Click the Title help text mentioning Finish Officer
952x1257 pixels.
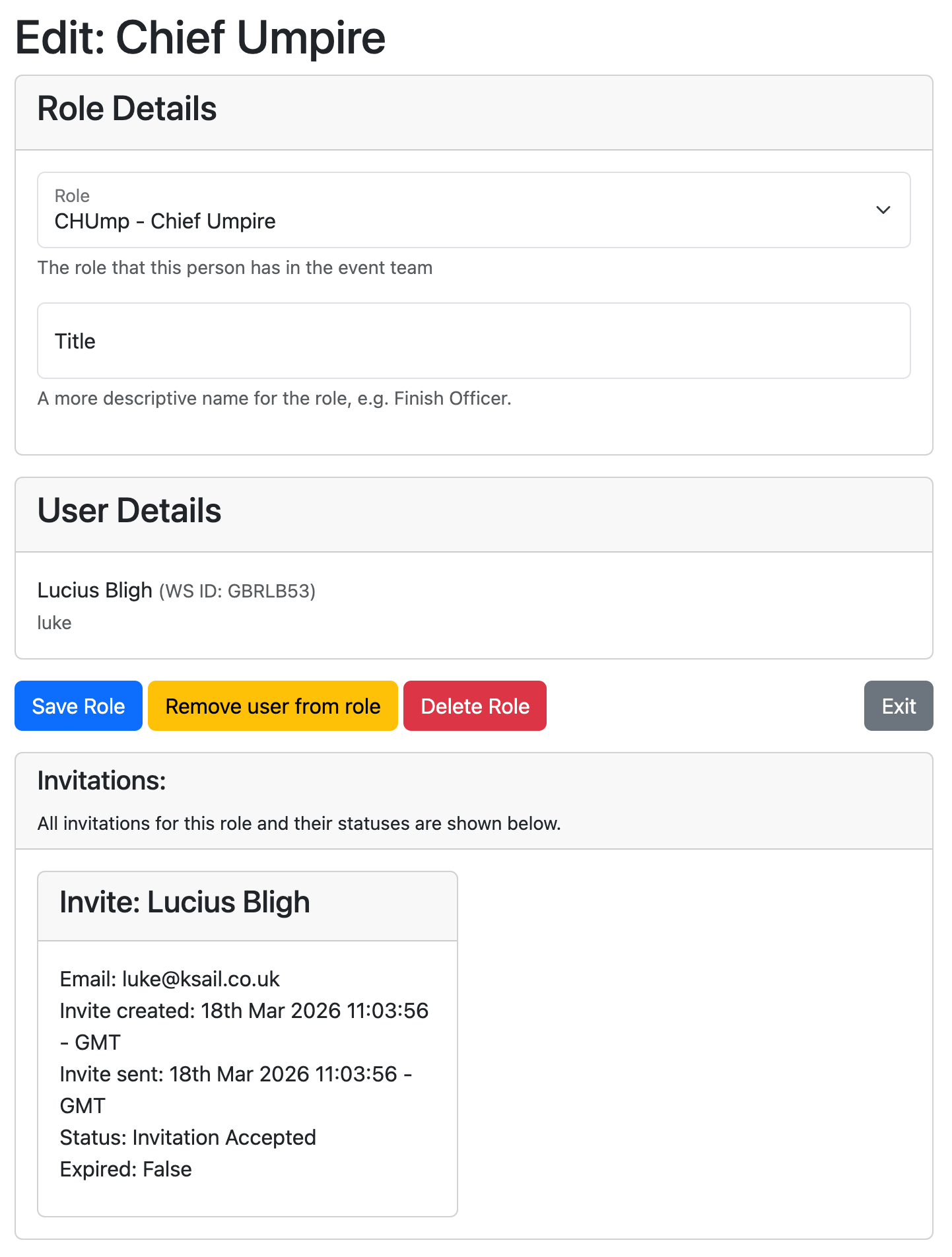[274, 399]
